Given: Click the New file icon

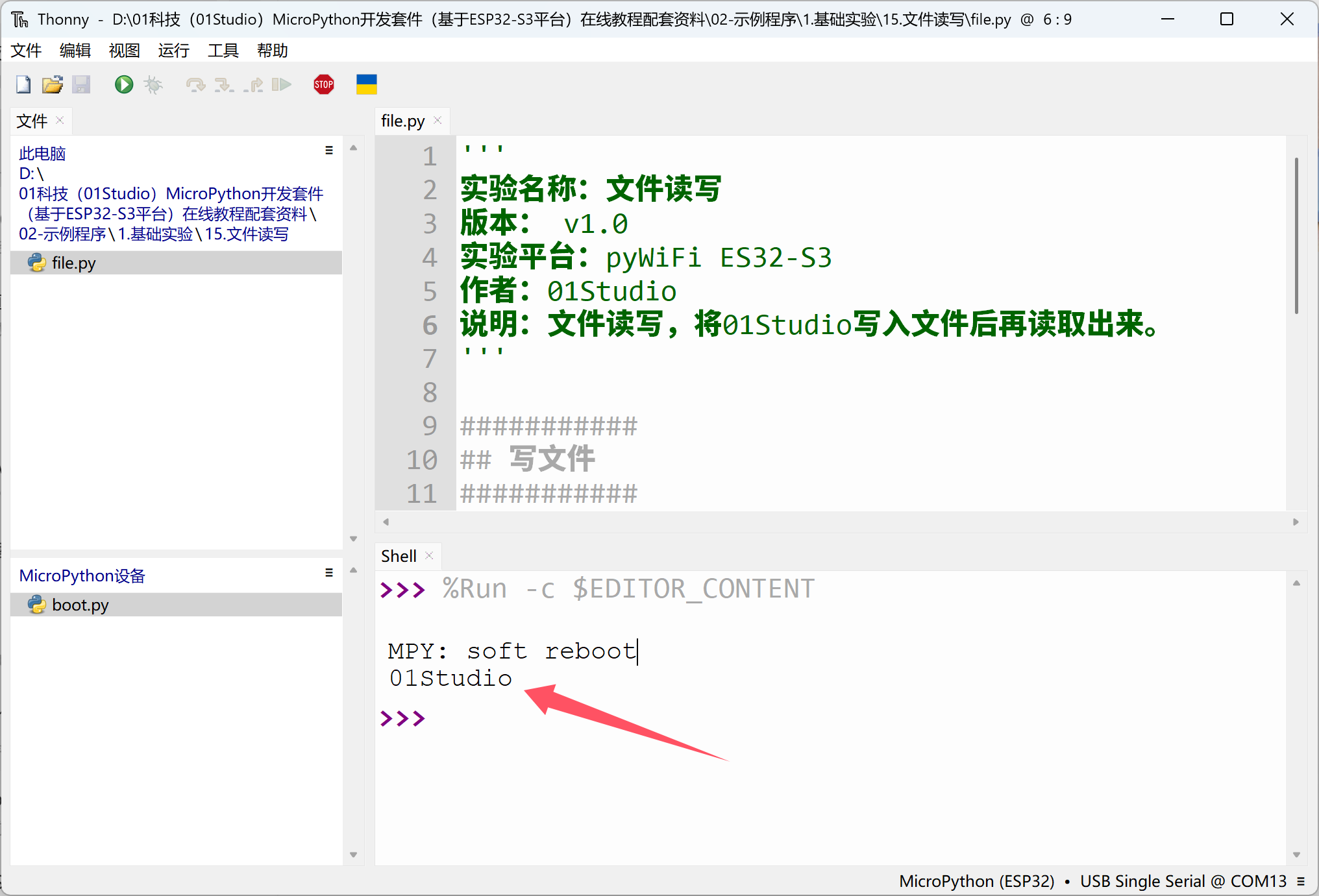Looking at the screenshot, I should coord(23,85).
